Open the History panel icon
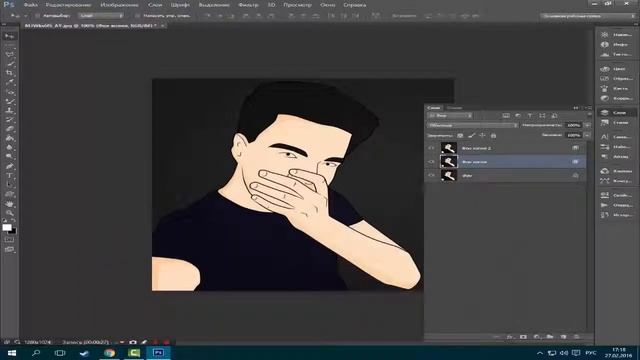The height and width of the screenshot is (360, 640). [x=605, y=215]
